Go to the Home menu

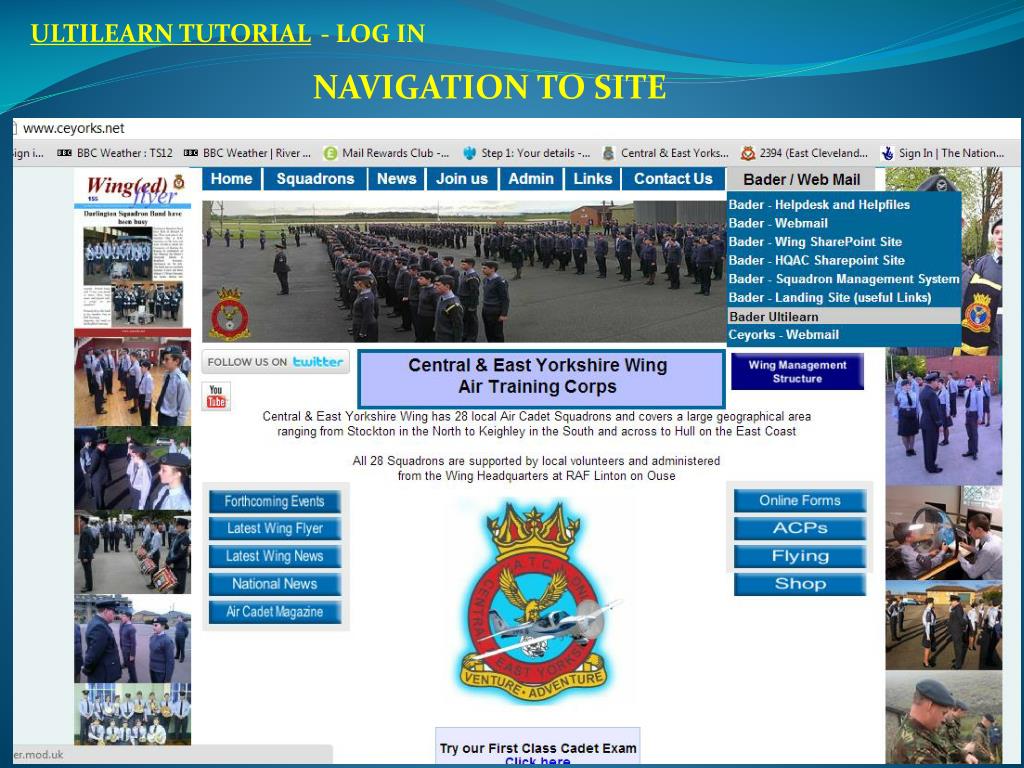(x=231, y=179)
